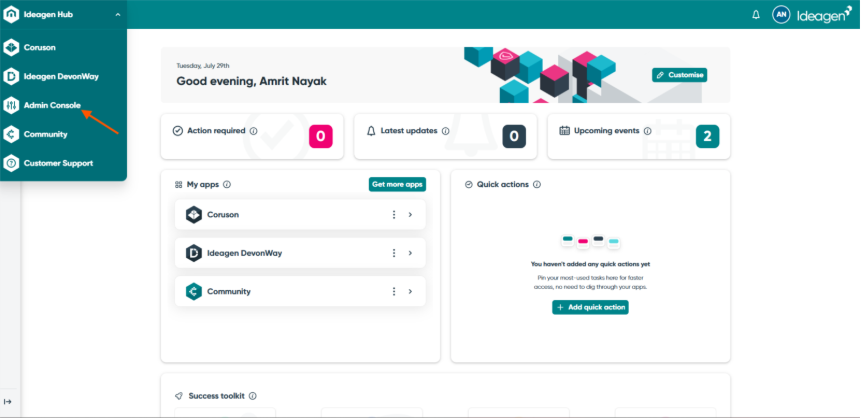Click the Latest updates count badge
The height and width of the screenshot is (418, 864).
point(514,137)
